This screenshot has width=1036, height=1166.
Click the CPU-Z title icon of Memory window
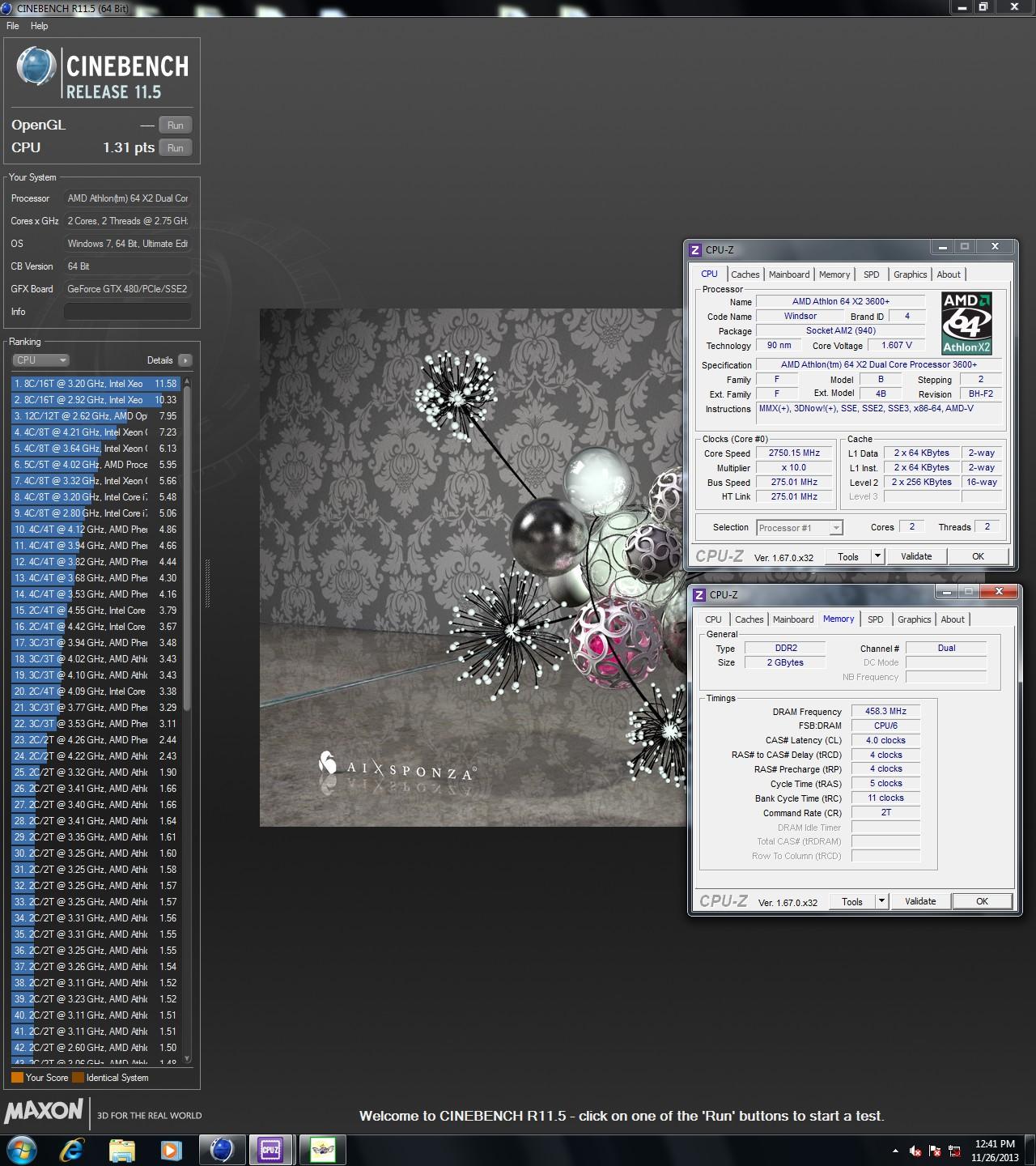click(x=698, y=594)
